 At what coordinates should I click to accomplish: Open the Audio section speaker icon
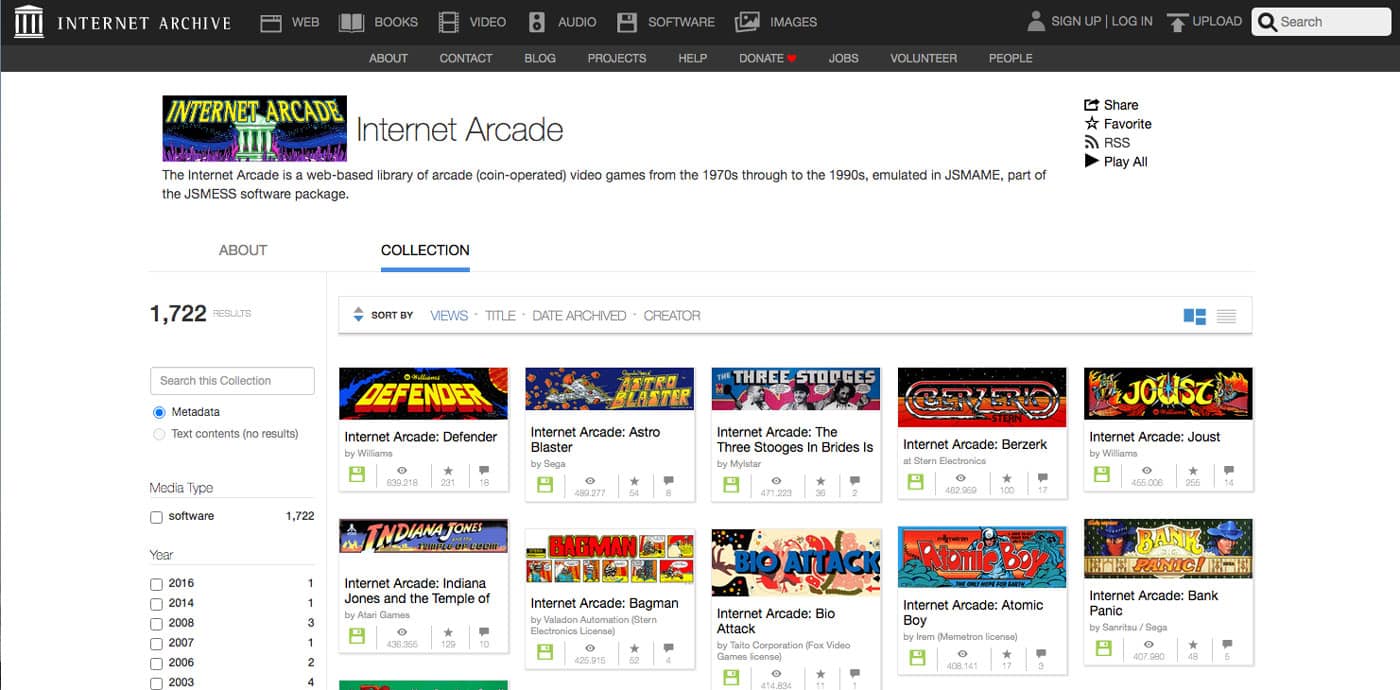click(537, 22)
